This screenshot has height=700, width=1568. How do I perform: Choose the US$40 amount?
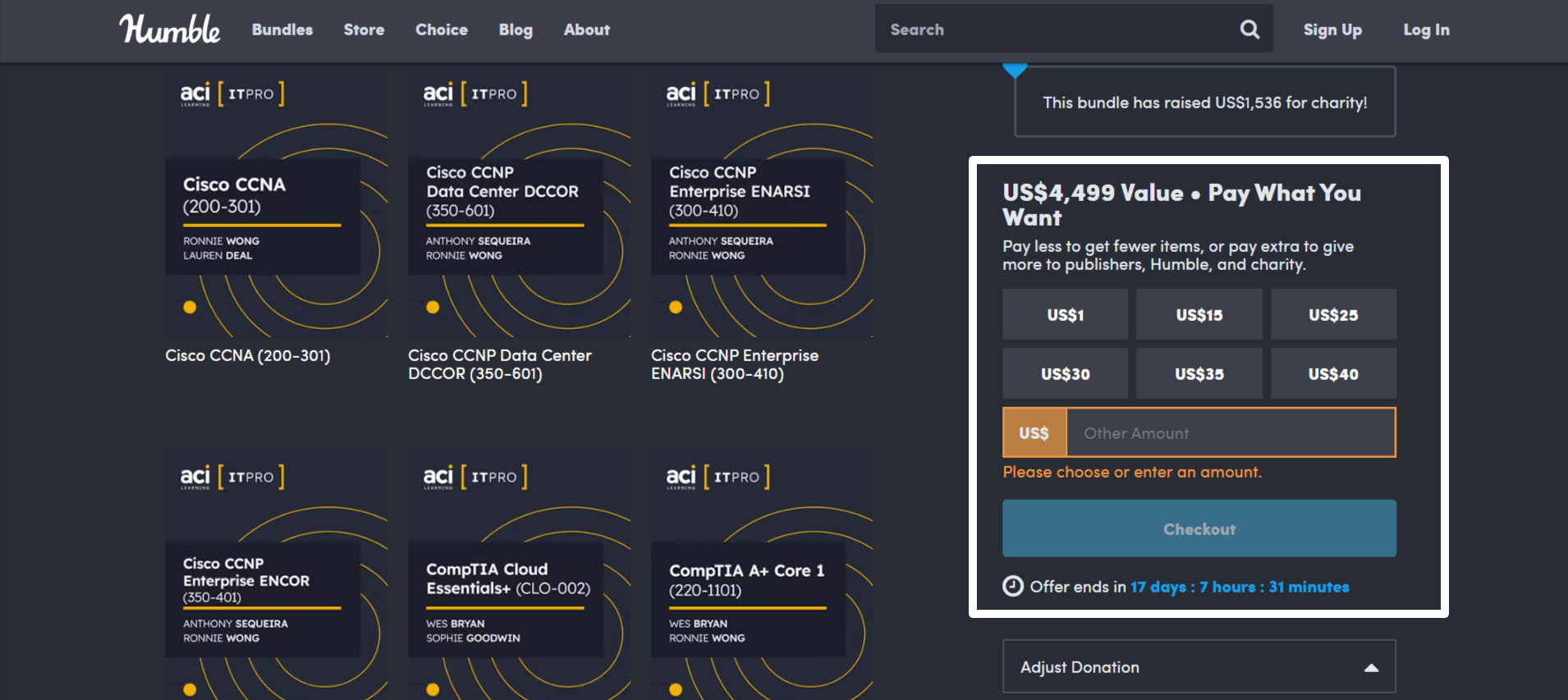tap(1332, 373)
